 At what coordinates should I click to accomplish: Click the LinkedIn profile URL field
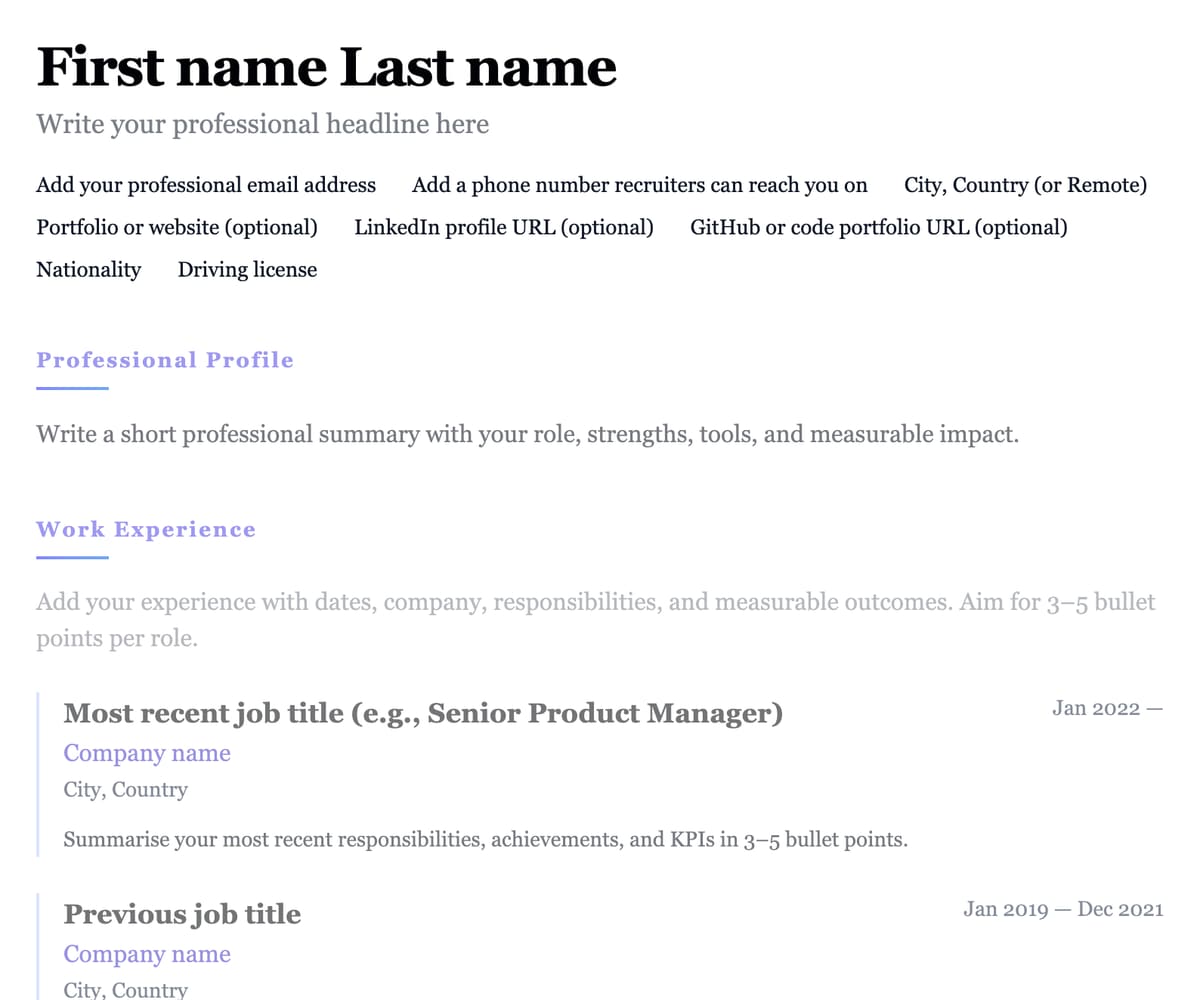click(504, 227)
